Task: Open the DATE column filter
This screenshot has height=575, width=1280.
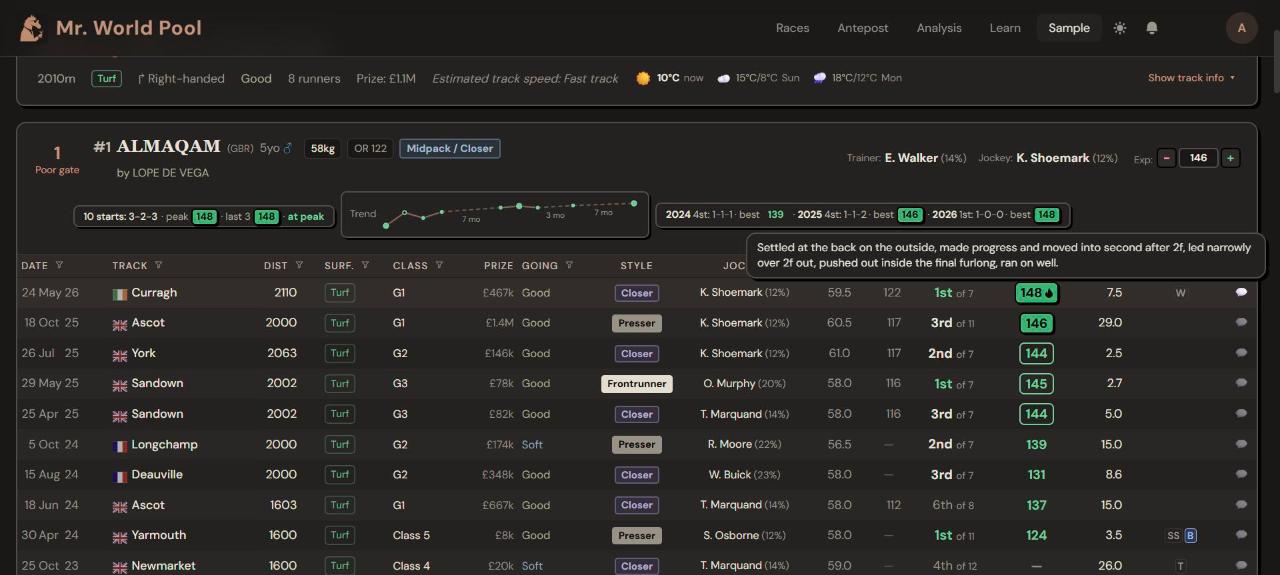Action: coord(59,266)
